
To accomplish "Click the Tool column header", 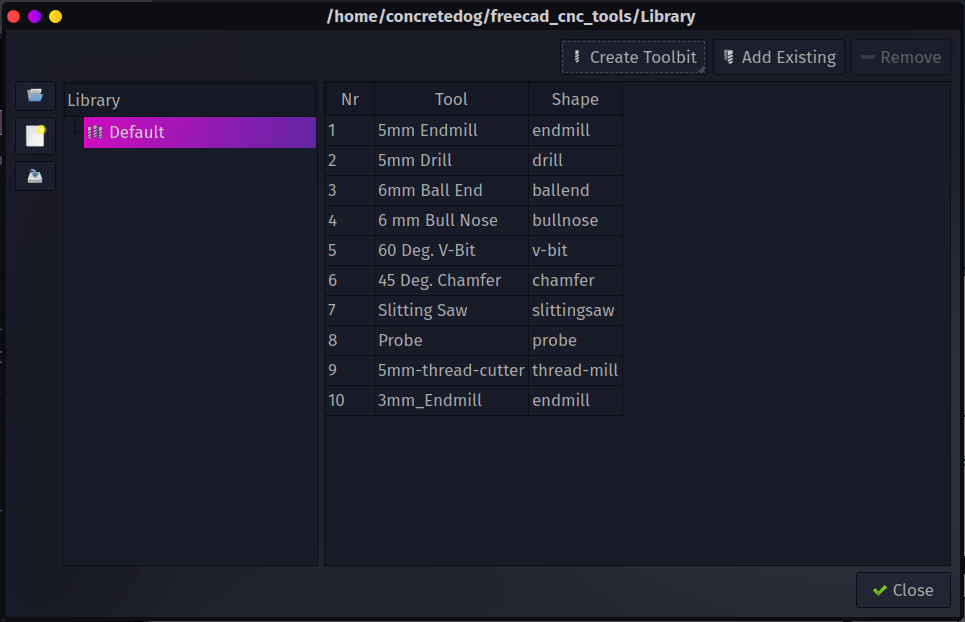I will (450, 99).
